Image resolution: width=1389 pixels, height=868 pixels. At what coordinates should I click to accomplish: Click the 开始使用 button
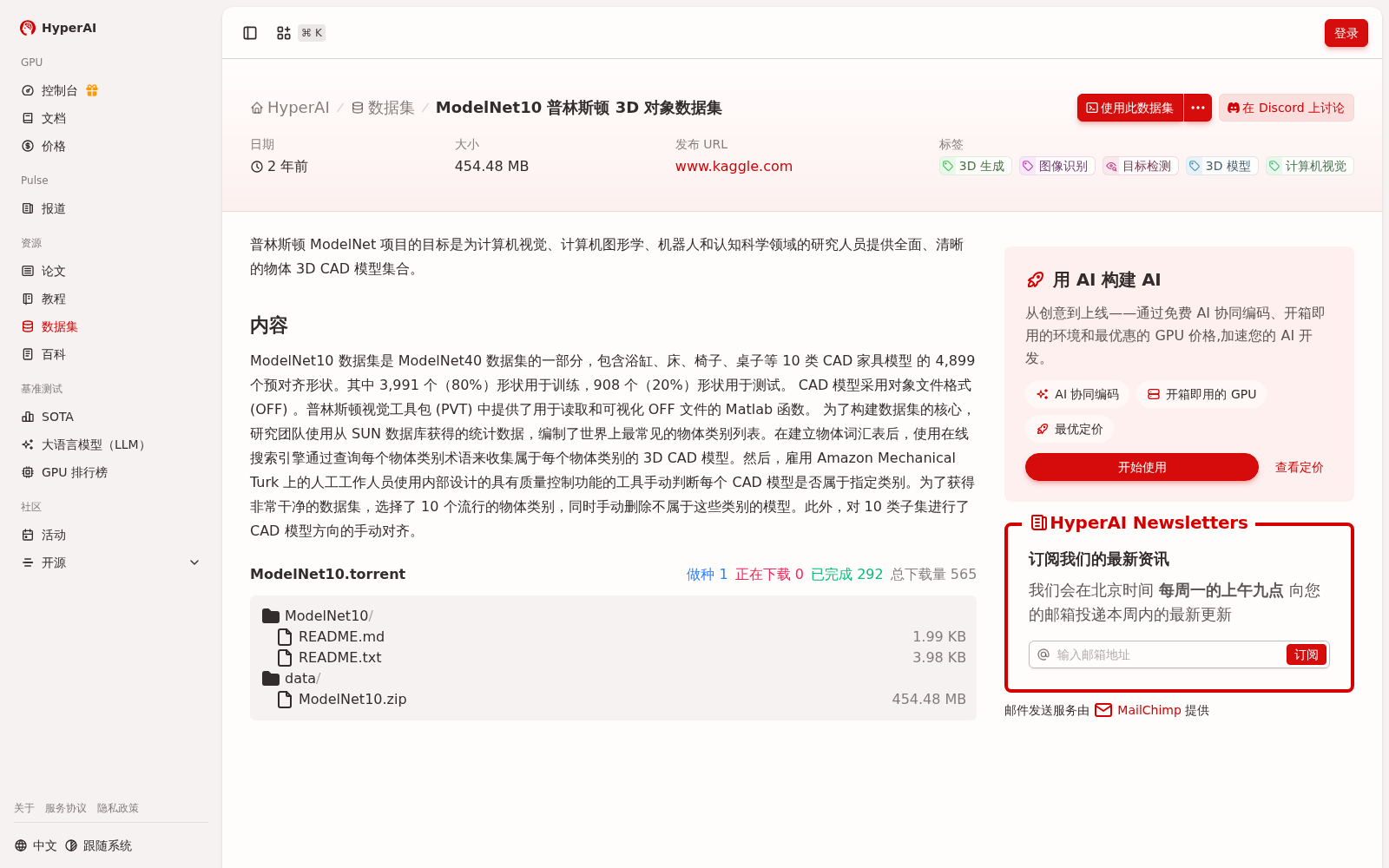pyautogui.click(x=1142, y=467)
